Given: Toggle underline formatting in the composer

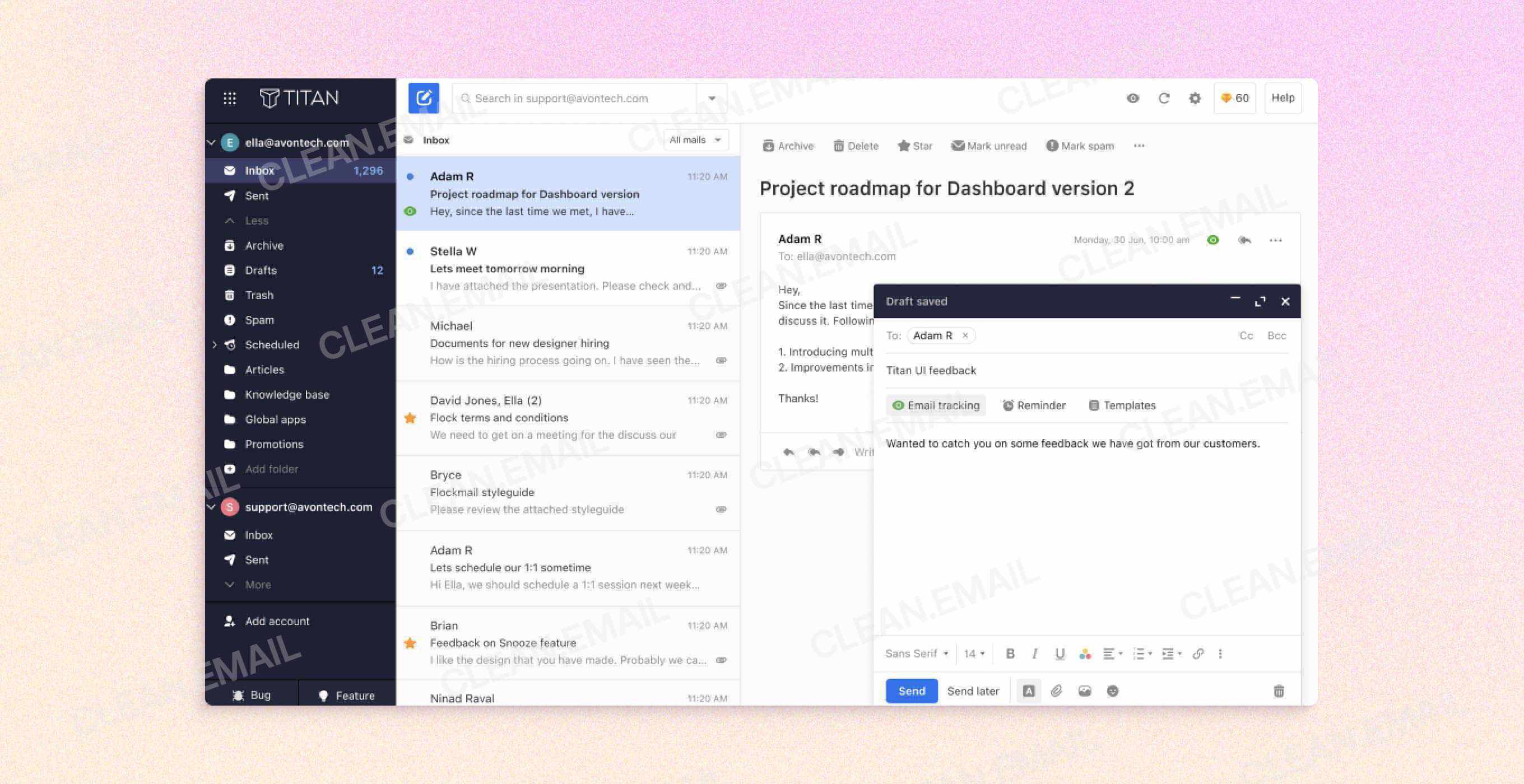Looking at the screenshot, I should pos(1060,654).
